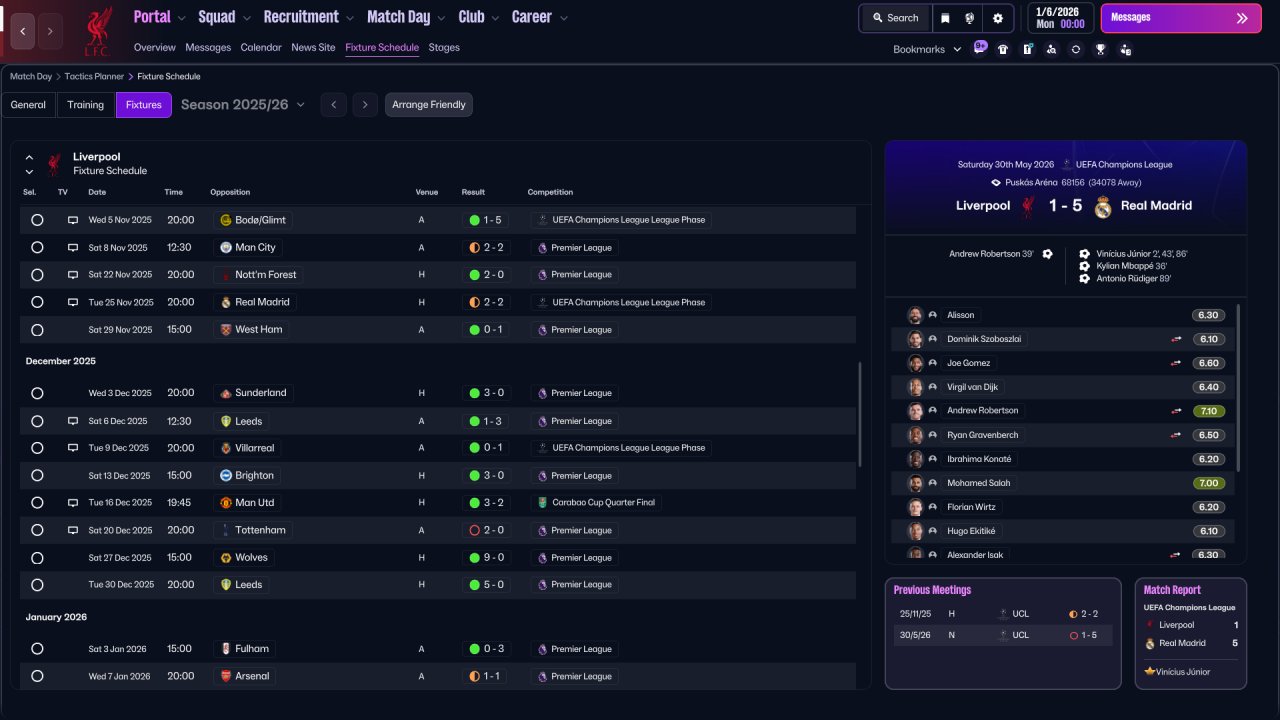The height and width of the screenshot is (720, 1280).
Task: Select the West Ham fixture radio button
Action: click(37, 330)
